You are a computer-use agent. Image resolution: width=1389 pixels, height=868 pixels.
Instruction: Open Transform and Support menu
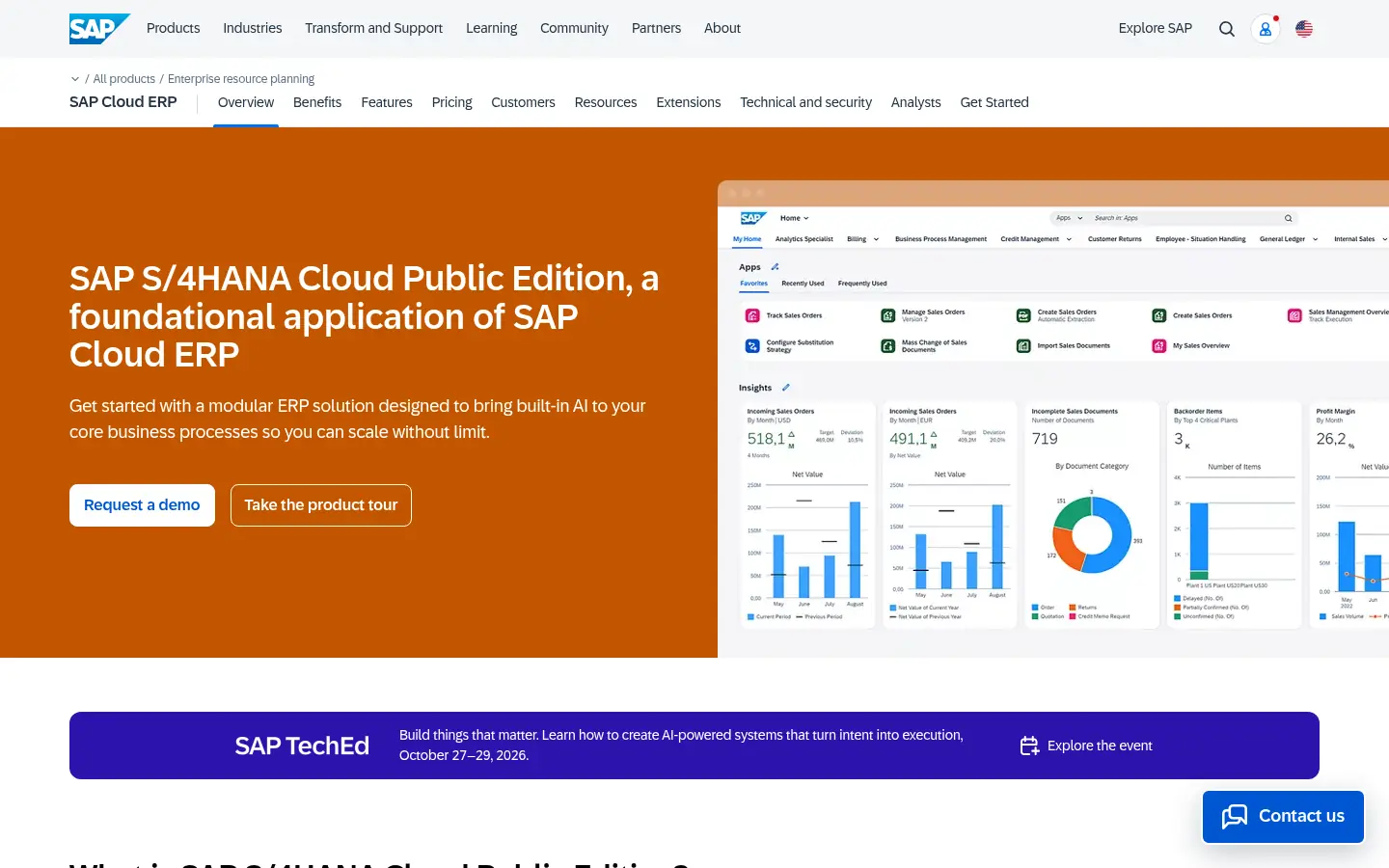pos(374,28)
